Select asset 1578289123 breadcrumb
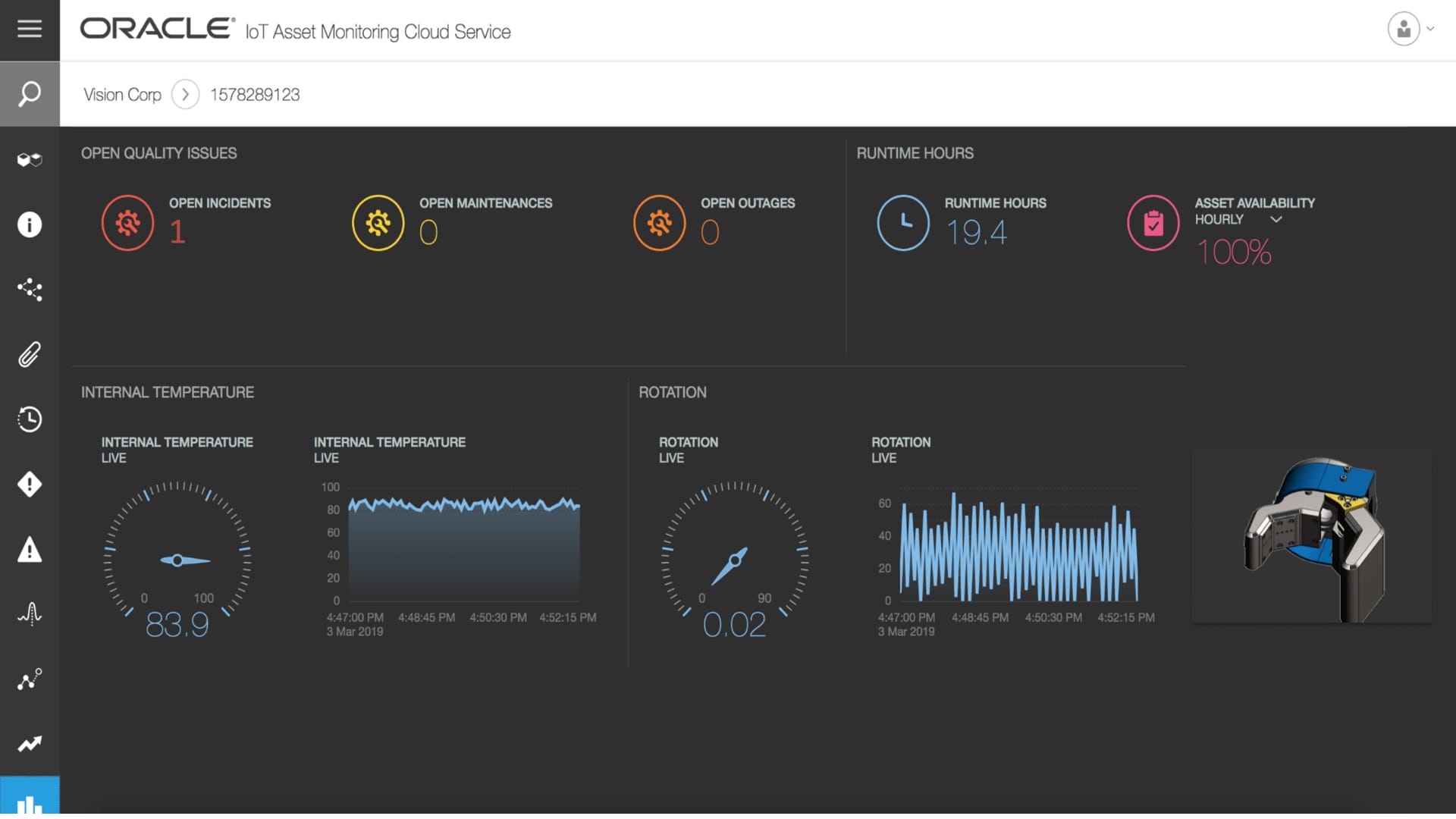 (x=255, y=95)
